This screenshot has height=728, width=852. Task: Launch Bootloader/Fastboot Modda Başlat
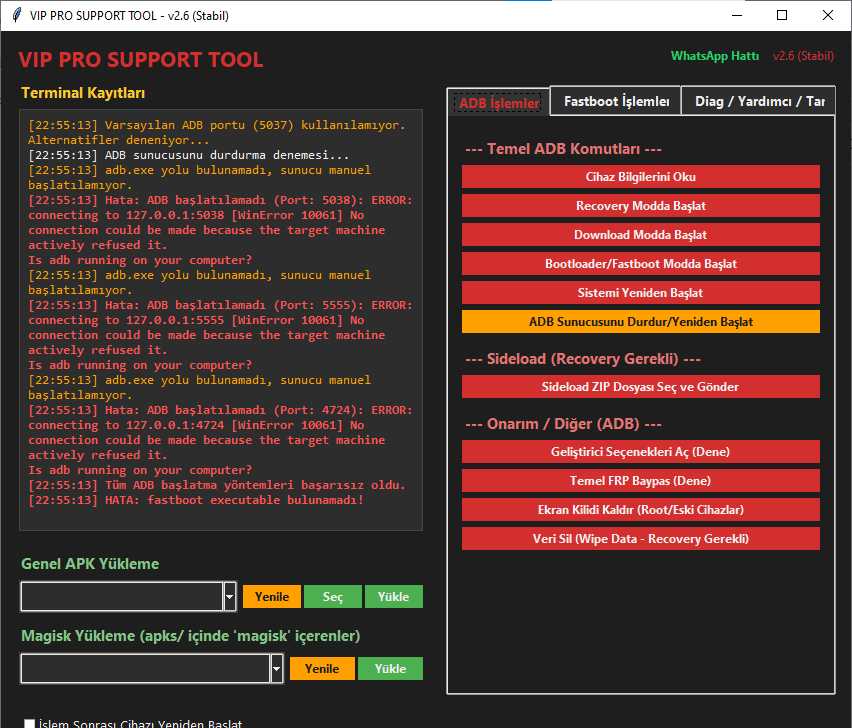pos(640,264)
